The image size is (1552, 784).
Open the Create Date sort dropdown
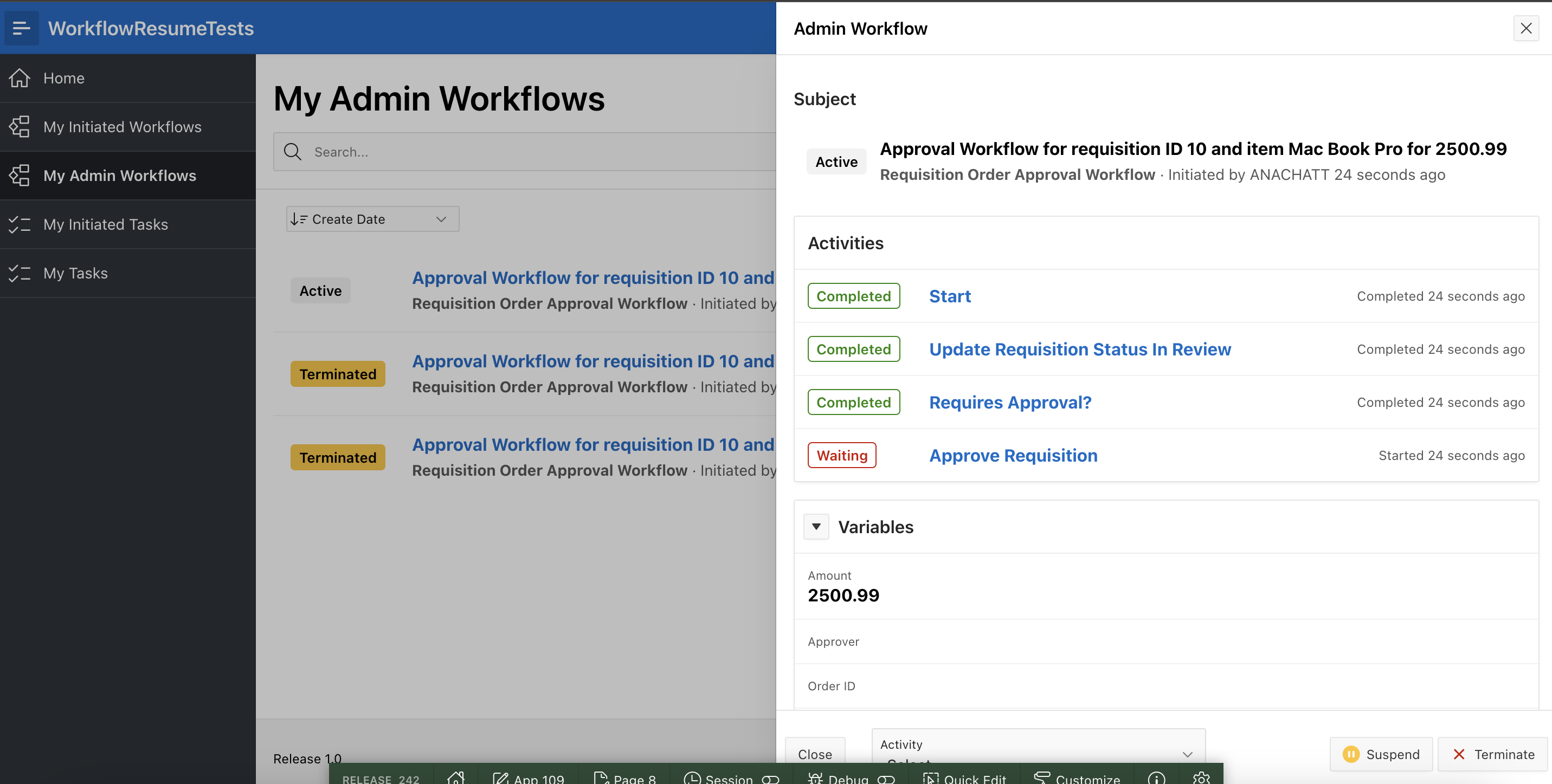(x=372, y=219)
